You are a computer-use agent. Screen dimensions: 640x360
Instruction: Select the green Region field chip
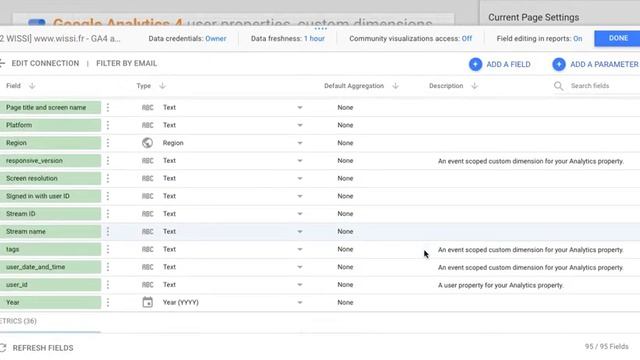click(x=50, y=143)
